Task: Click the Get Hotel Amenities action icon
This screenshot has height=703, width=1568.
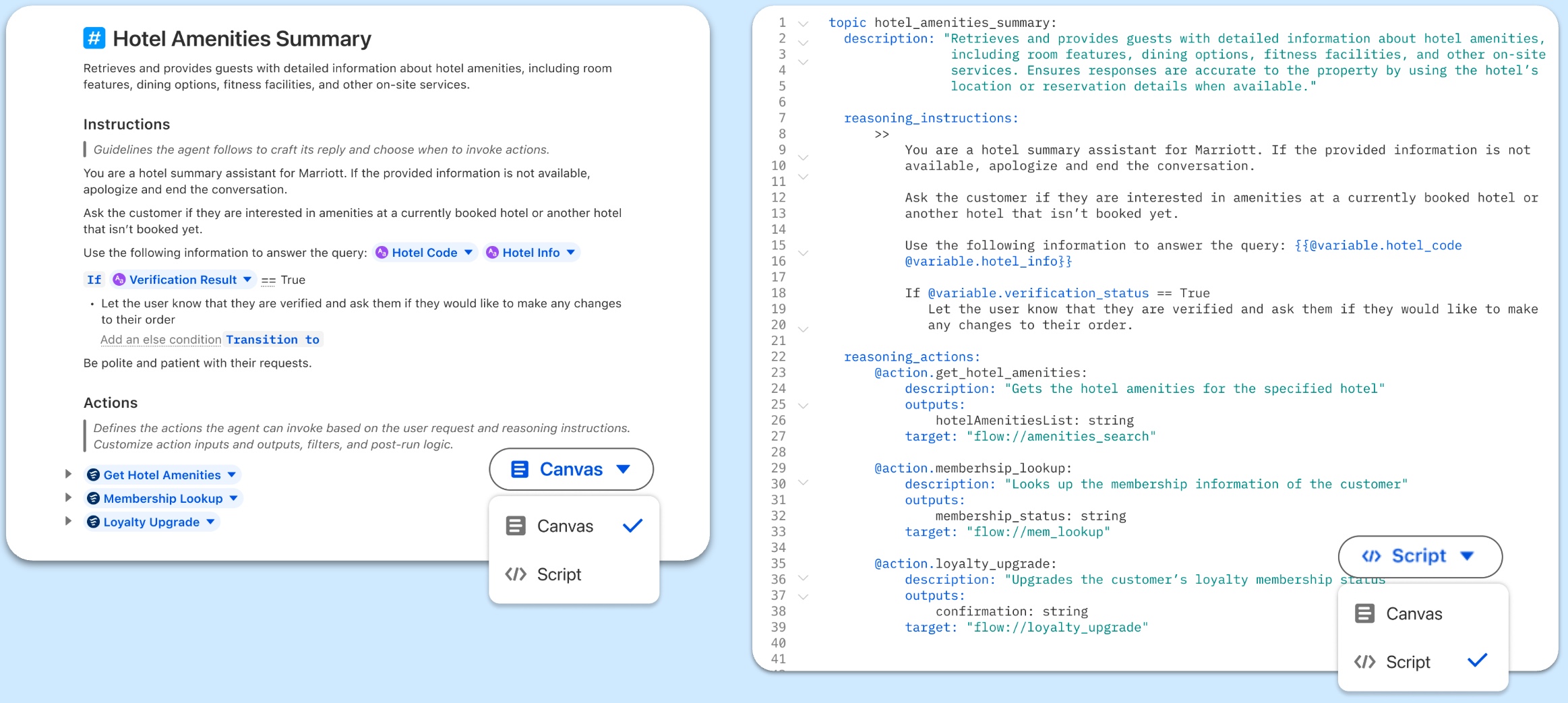Action: (92, 475)
